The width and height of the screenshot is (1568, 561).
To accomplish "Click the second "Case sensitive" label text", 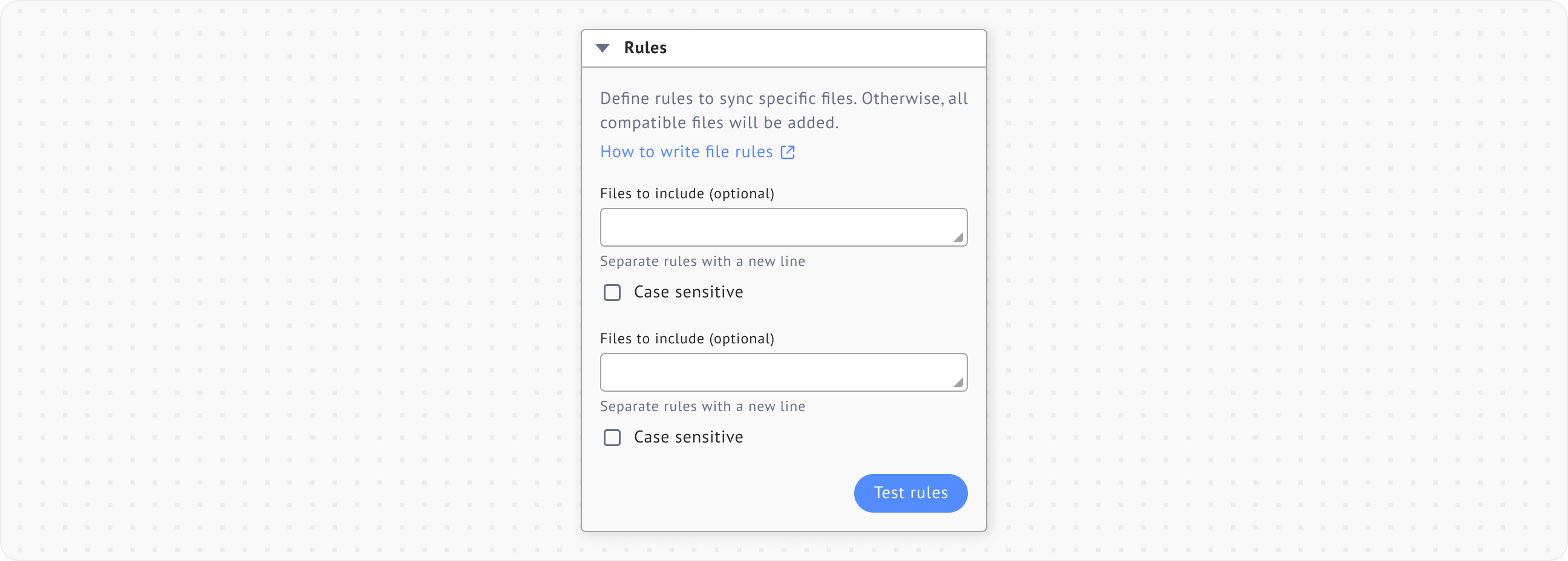I will click(688, 438).
